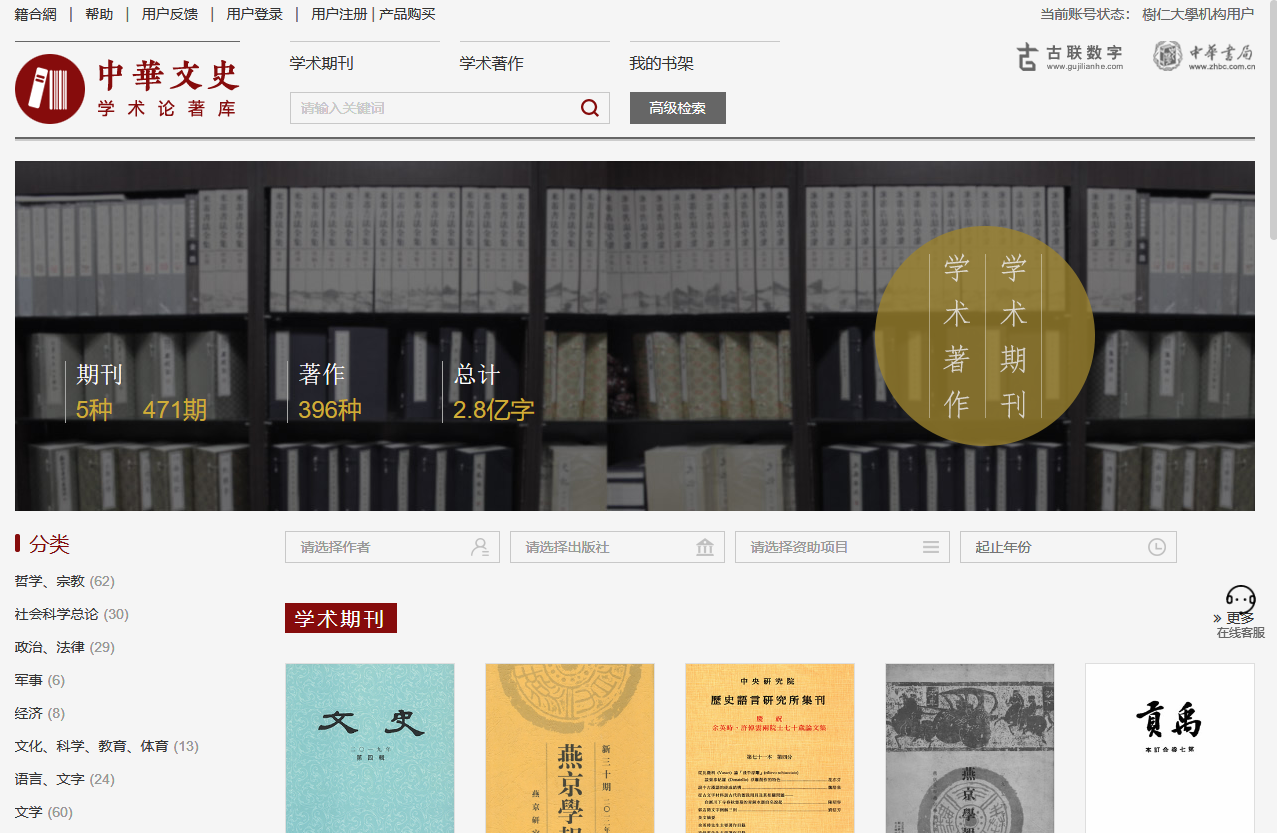Click the publisher building icon
This screenshot has width=1277, height=833.
pos(705,547)
